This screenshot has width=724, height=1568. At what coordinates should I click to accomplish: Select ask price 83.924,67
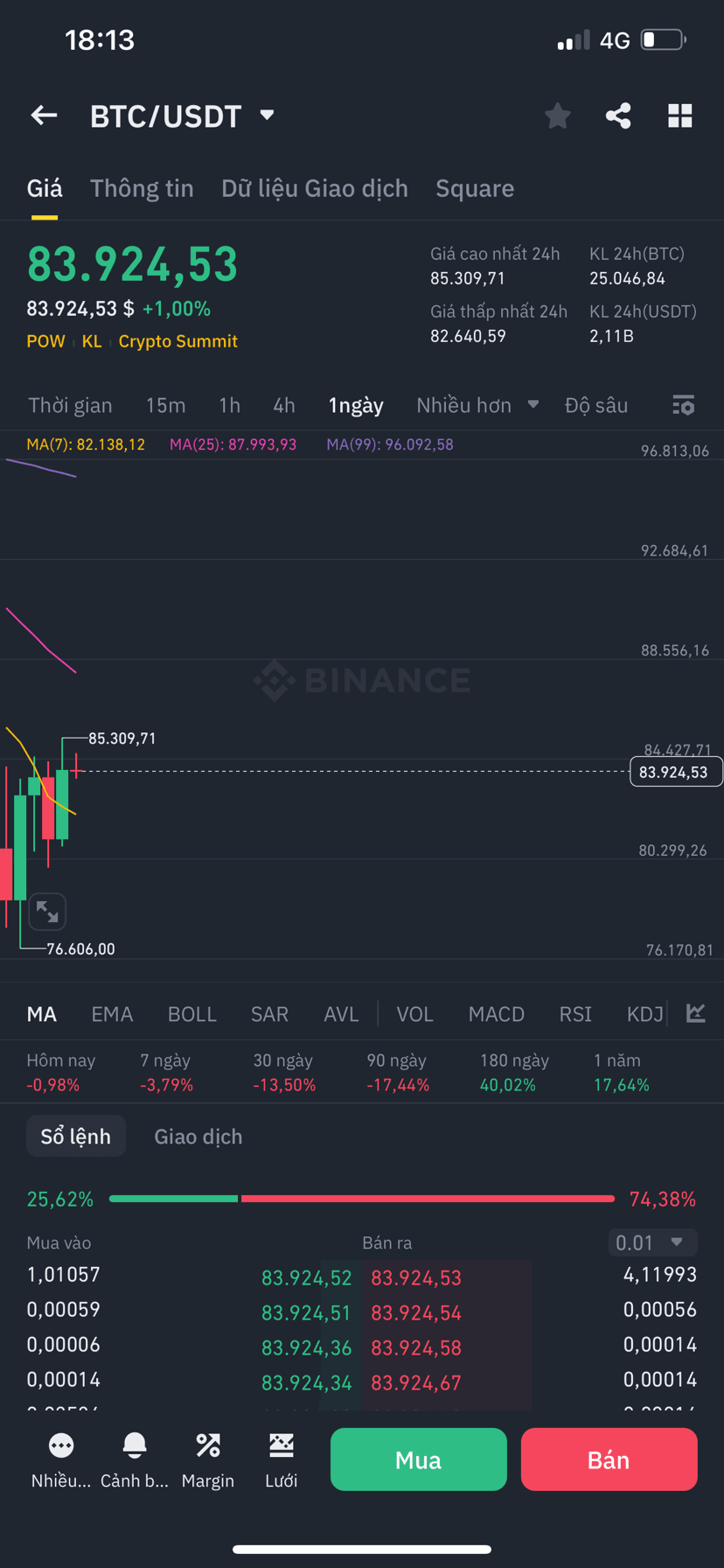tap(416, 1382)
